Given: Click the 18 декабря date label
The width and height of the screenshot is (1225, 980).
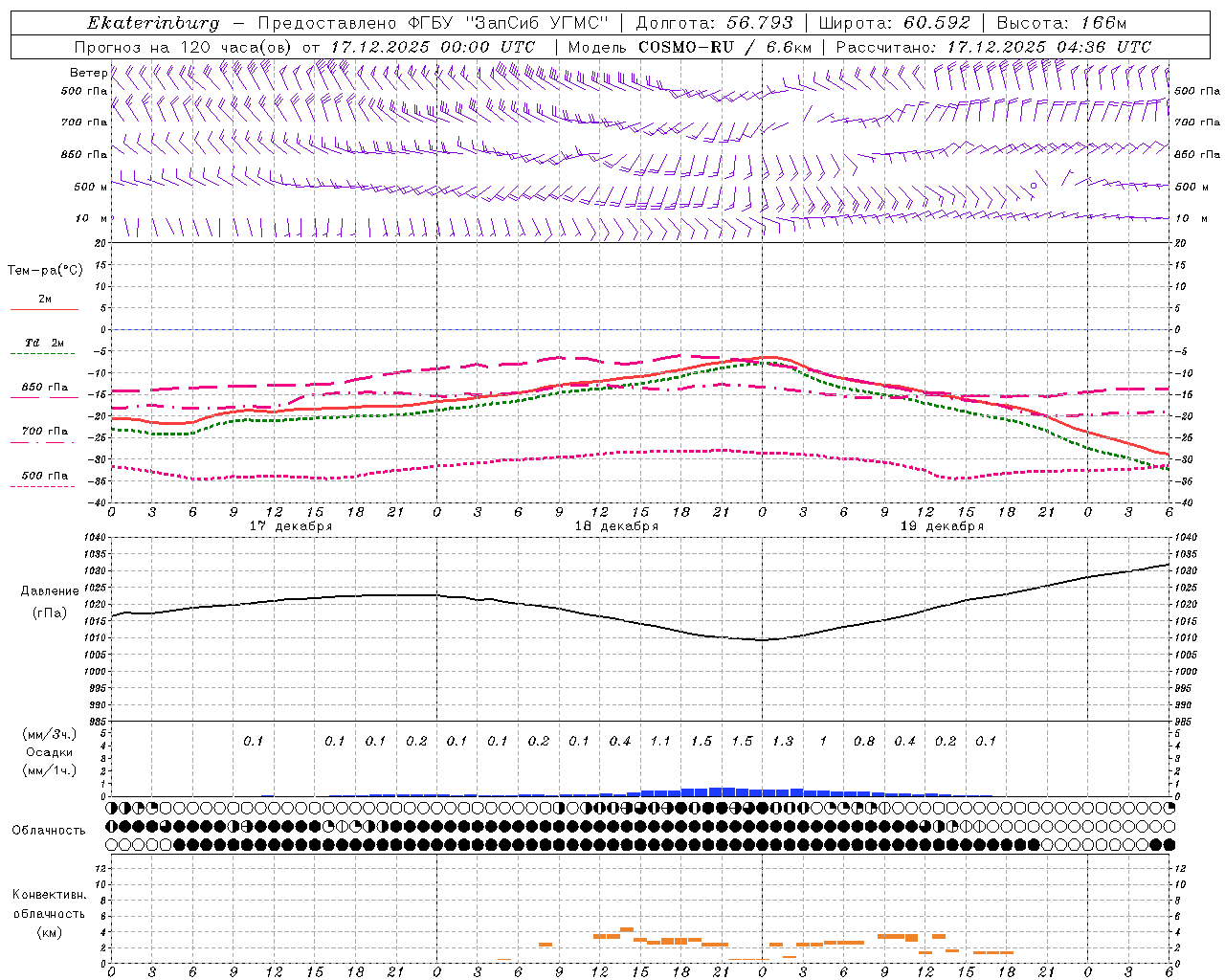Looking at the screenshot, I should (x=616, y=526).
